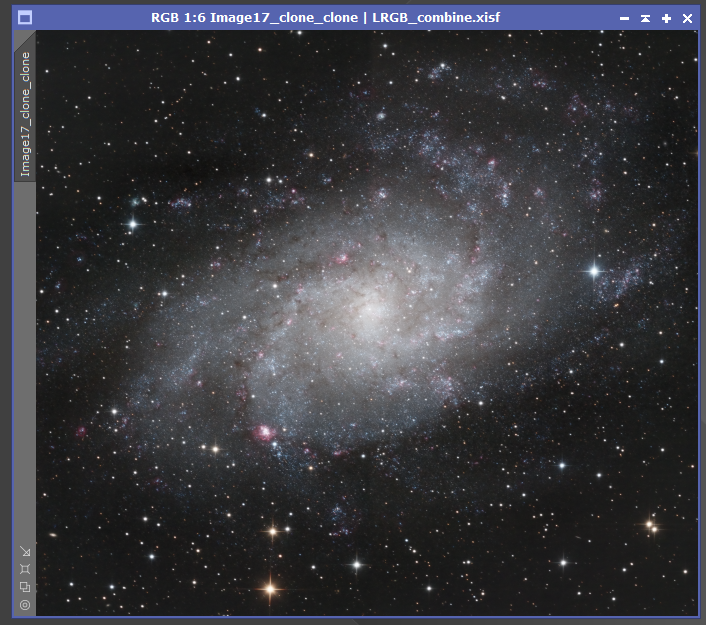Click the concentric circles icon
This screenshot has width=706, height=625.
(25, 605)
